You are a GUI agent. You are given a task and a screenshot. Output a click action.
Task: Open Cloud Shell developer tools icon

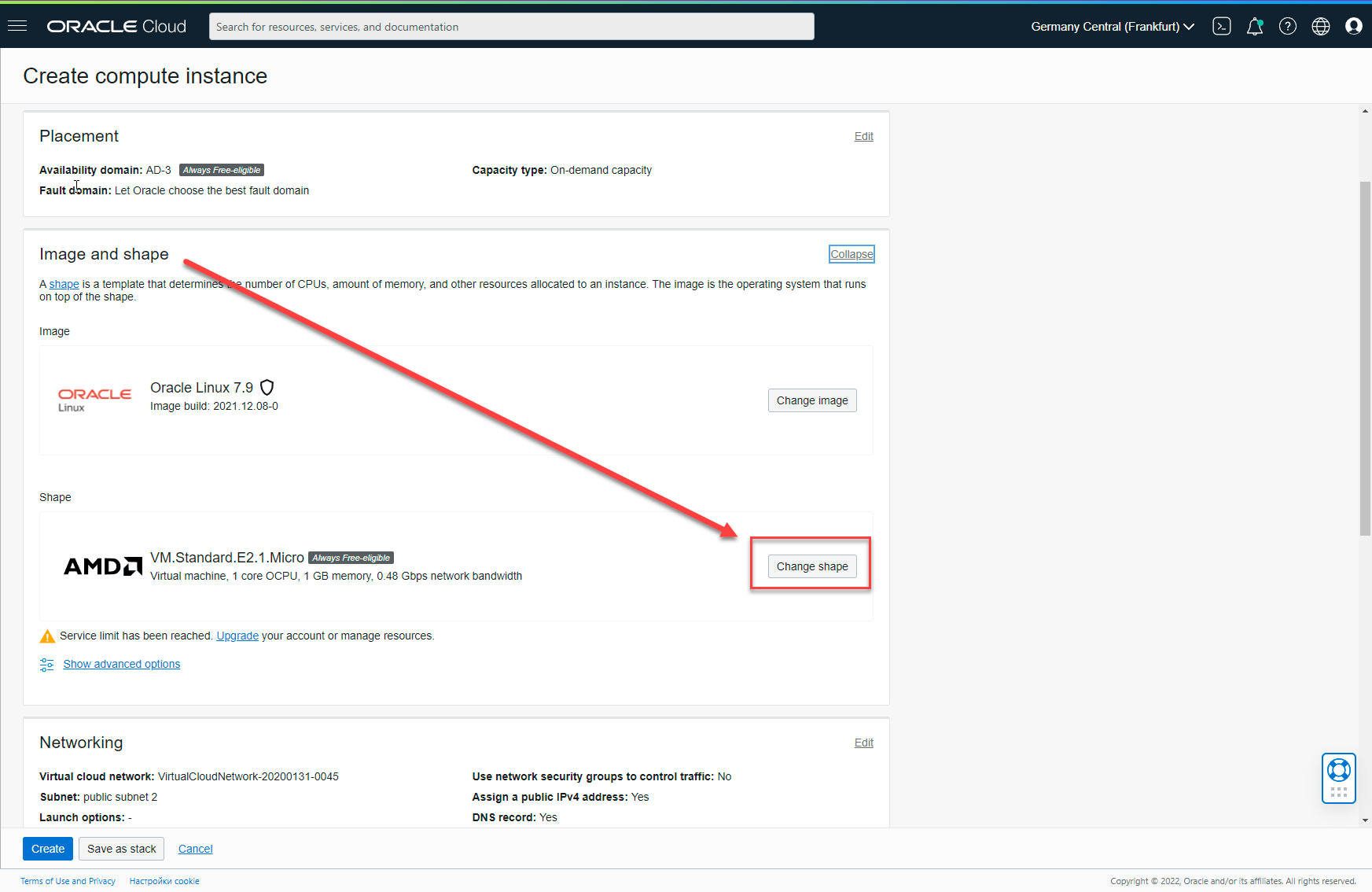(1222, 26)
